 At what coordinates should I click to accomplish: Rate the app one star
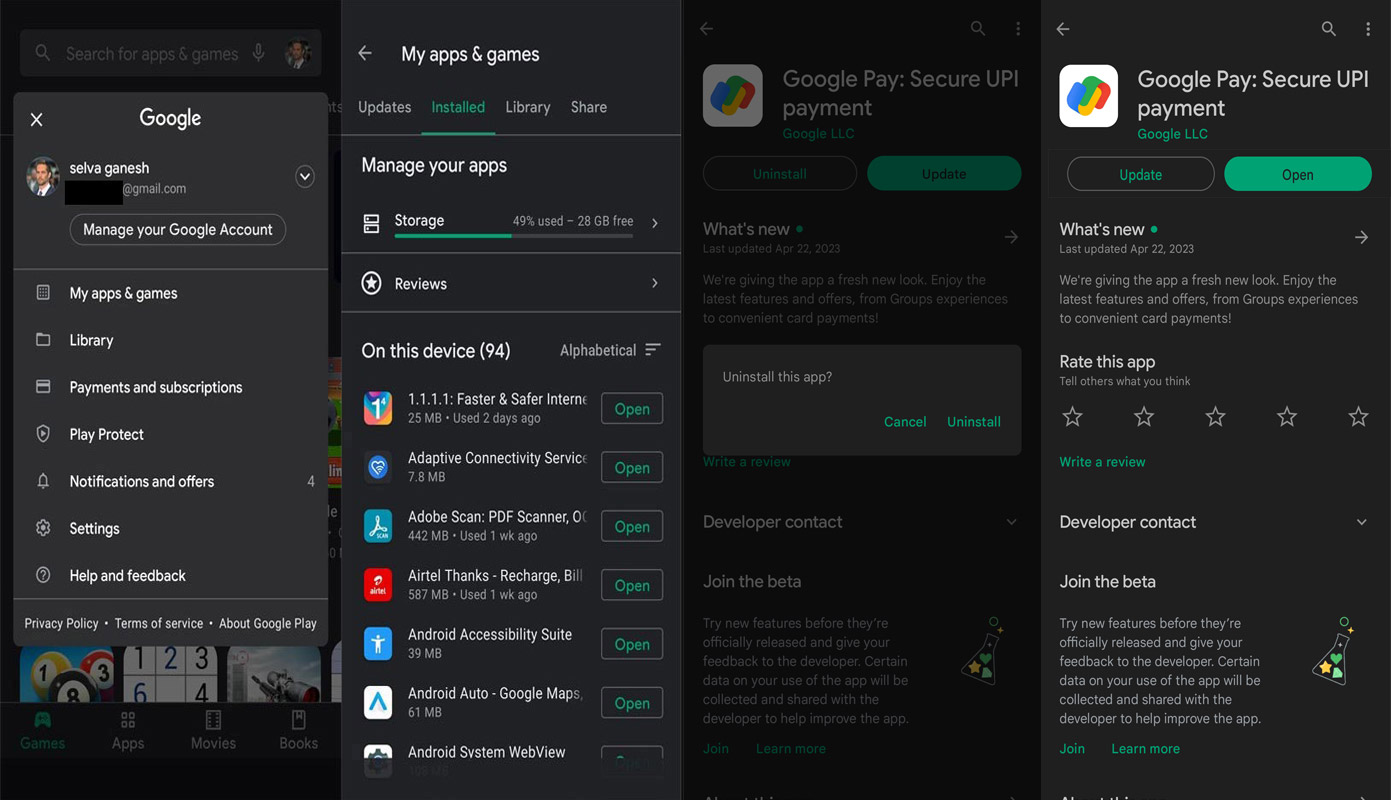[1072, 416]
